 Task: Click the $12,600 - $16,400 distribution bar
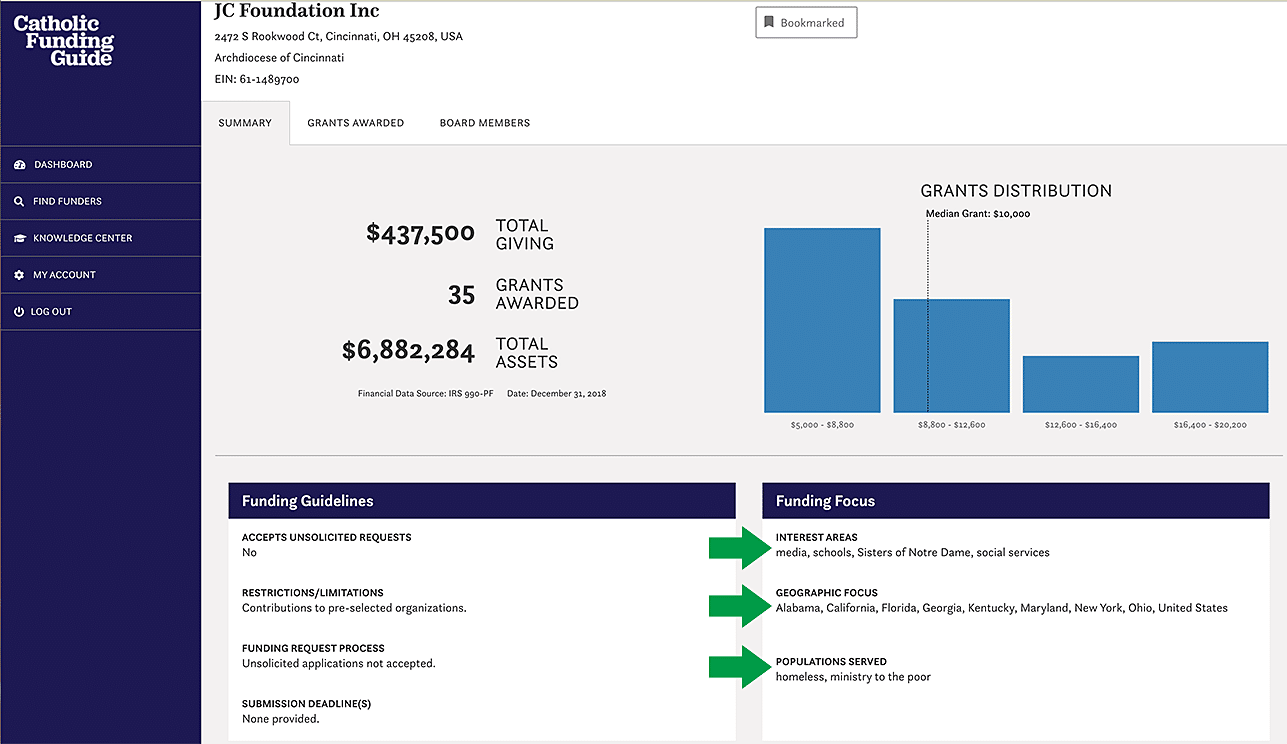click(x=1081, y=384)
